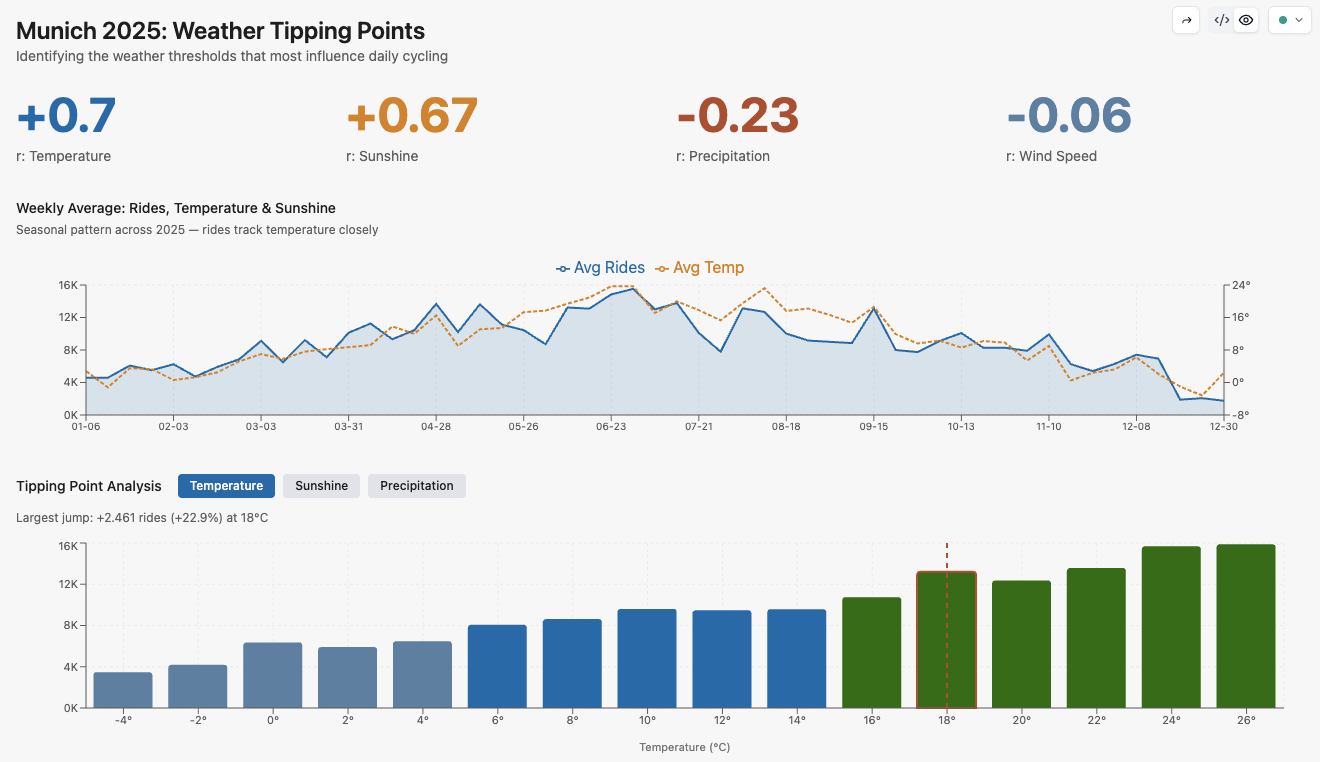The width and height of the screenshot is (1320, 762).
Task: Toggle the Avg Temp legend series
Action: click(699, 268)
